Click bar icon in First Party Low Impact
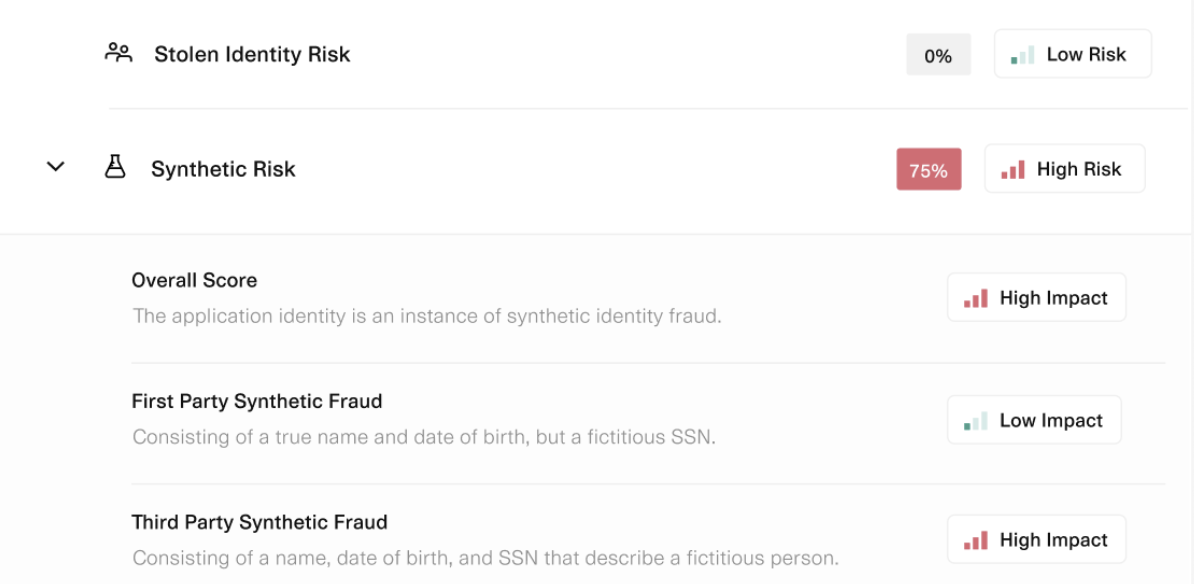The image size is (1194, 584). 976,421
